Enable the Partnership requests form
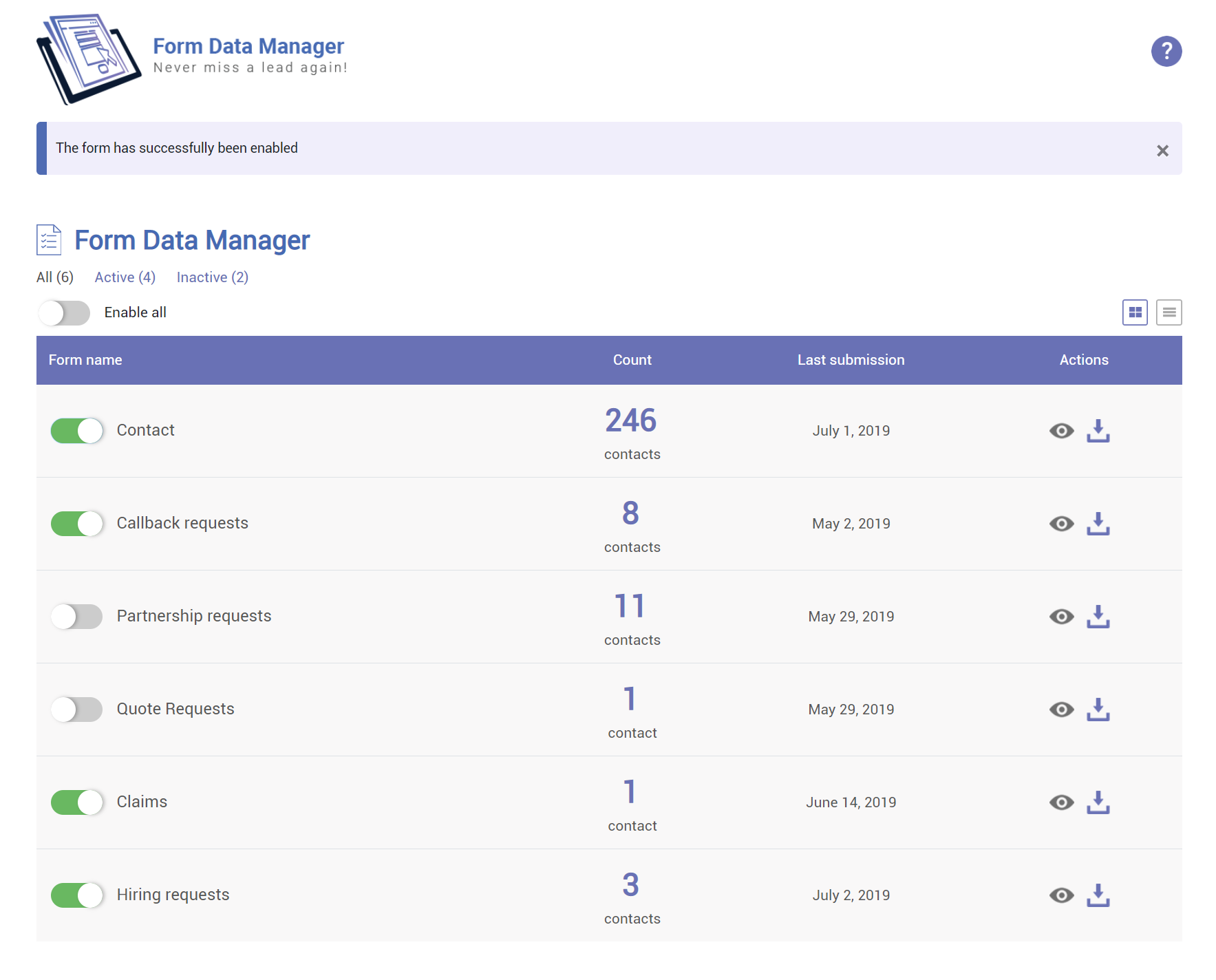The width and height of the screenshot is (1216, 980). point(77,617)
